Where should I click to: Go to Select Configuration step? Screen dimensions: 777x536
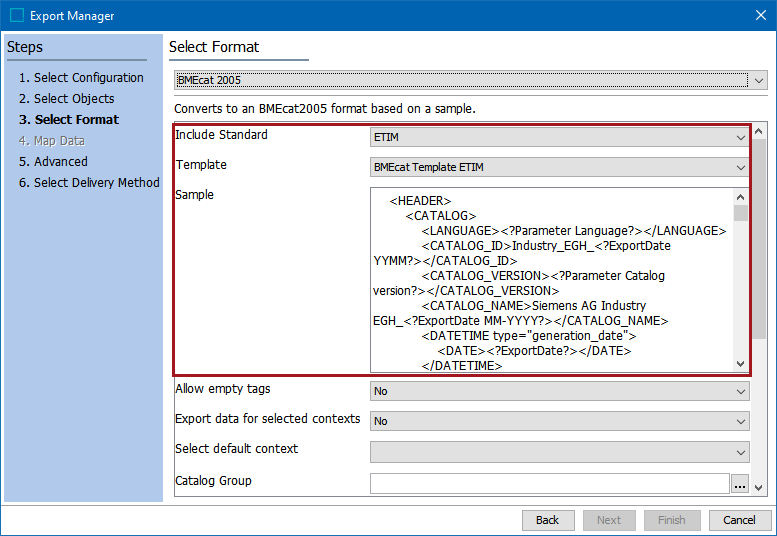[x=88, y=78]
